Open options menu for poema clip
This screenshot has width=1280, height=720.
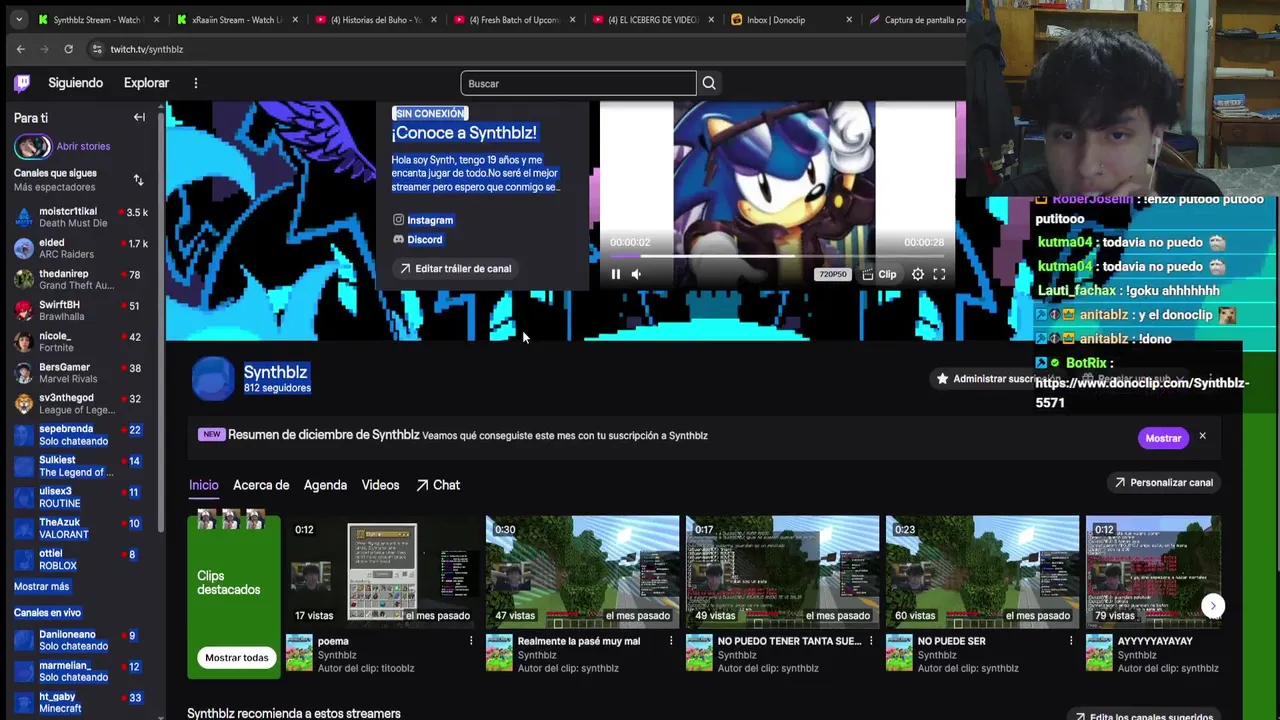click(471, 641)
